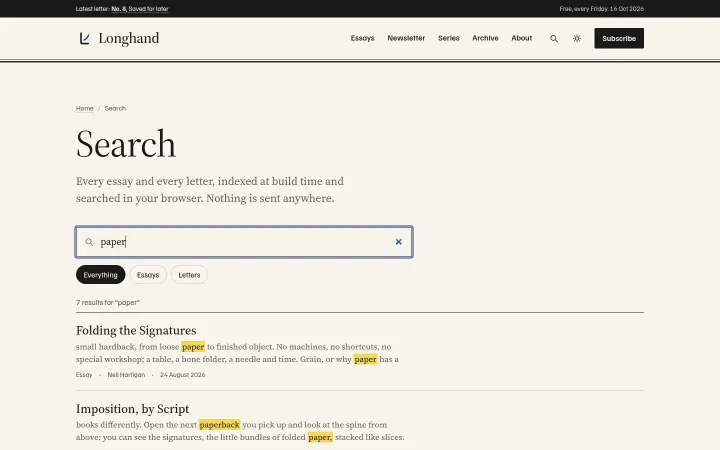The image size is (720, 450).
Task: Open the Archive nav link
Action: pyautogui.click(x=485, y=38)
